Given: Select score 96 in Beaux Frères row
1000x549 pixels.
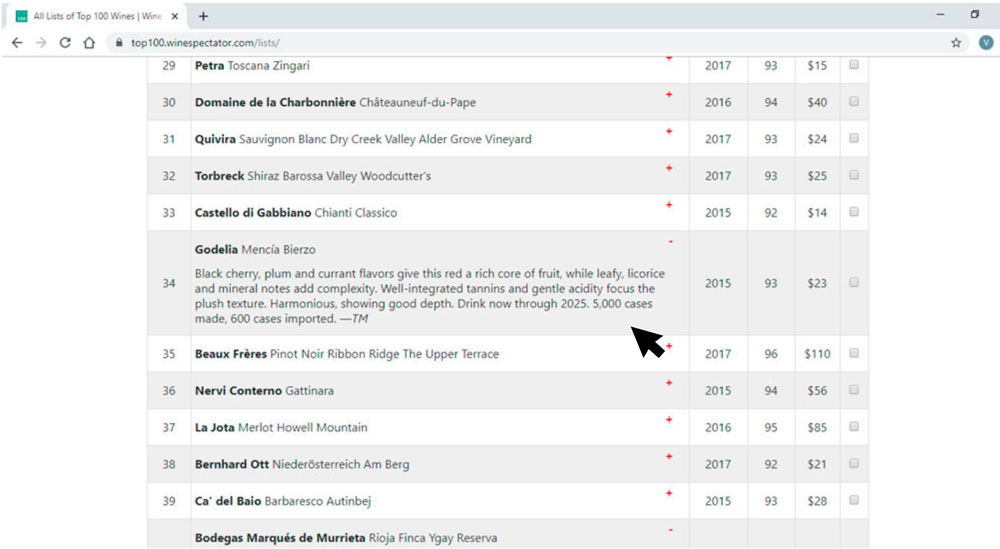Looking at the screenshot, I should (x=770, y=354).
